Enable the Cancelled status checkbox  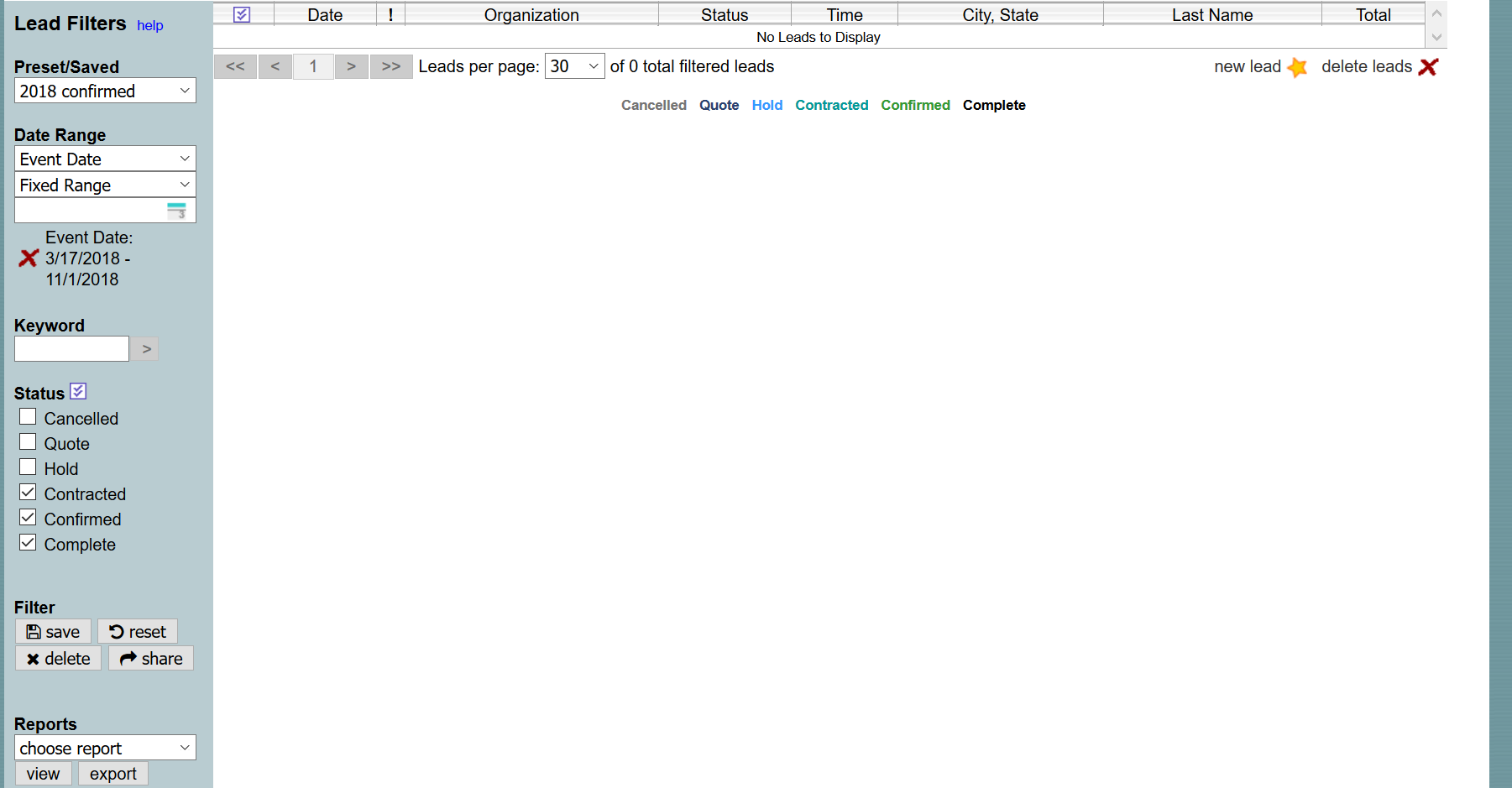[28, 417]
